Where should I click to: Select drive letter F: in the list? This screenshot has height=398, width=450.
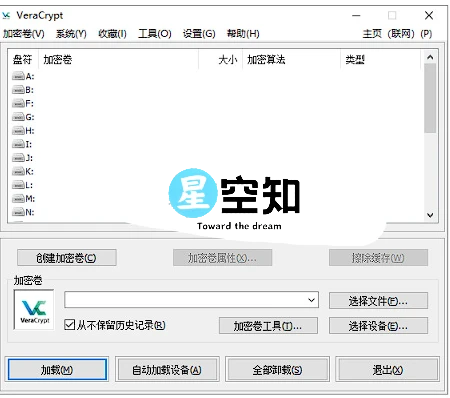[x=23, y=103]
